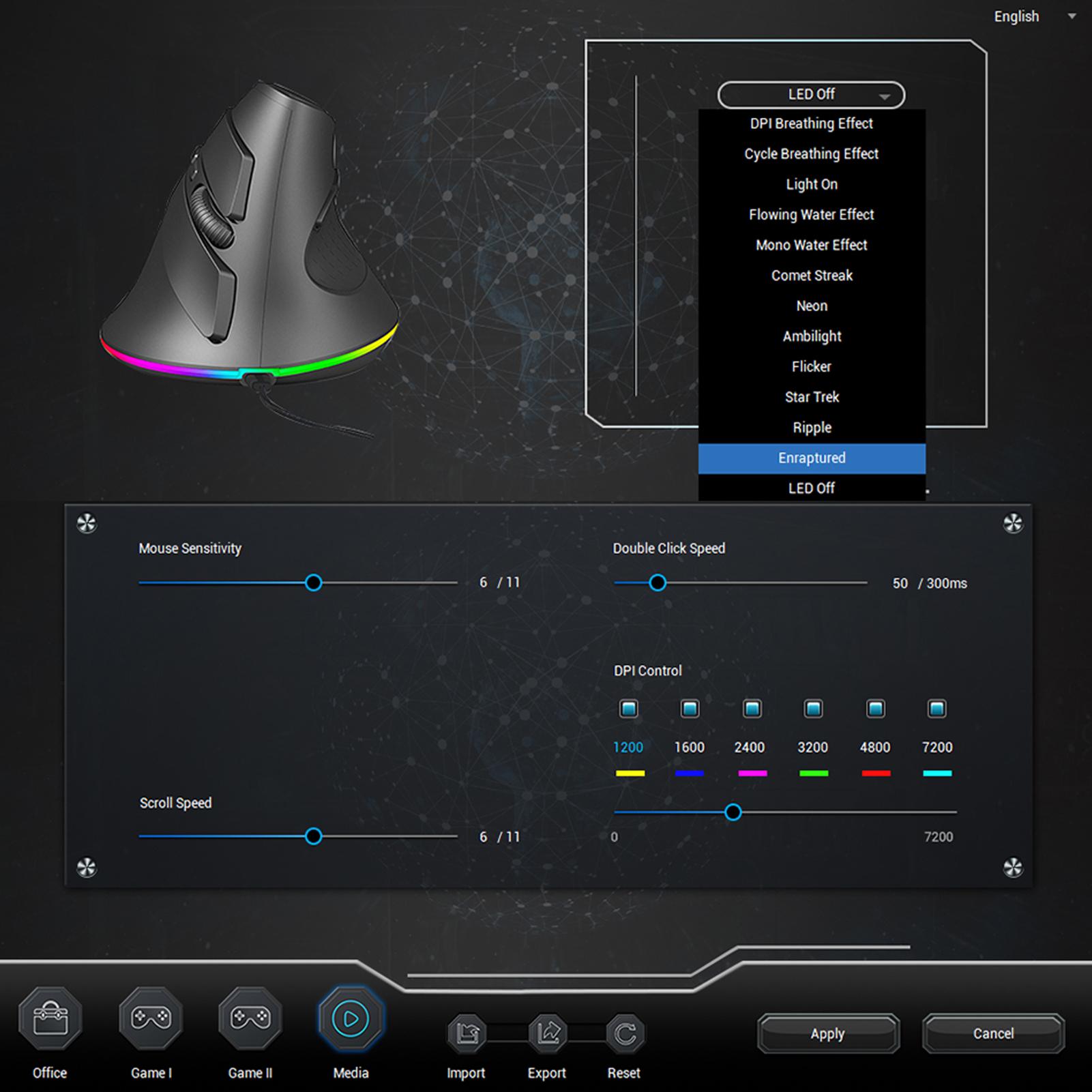Select Comet Streak lighting effect
1092x1092 pixels.
tap(812, 276)
